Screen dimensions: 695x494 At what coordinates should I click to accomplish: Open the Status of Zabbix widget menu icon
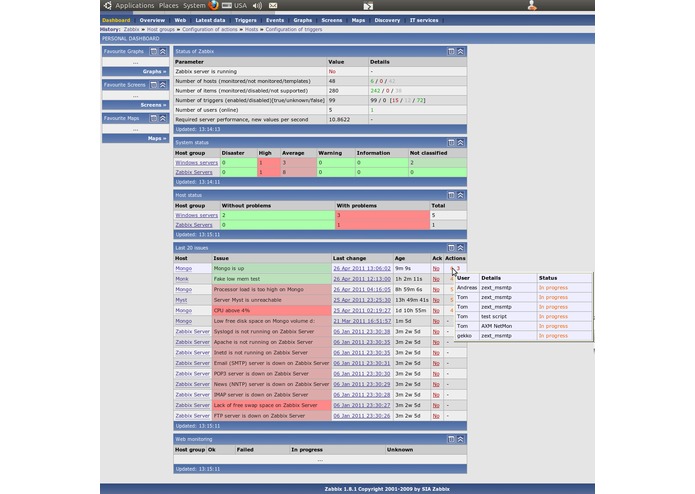pyautogui.click(x=451, y=51)
